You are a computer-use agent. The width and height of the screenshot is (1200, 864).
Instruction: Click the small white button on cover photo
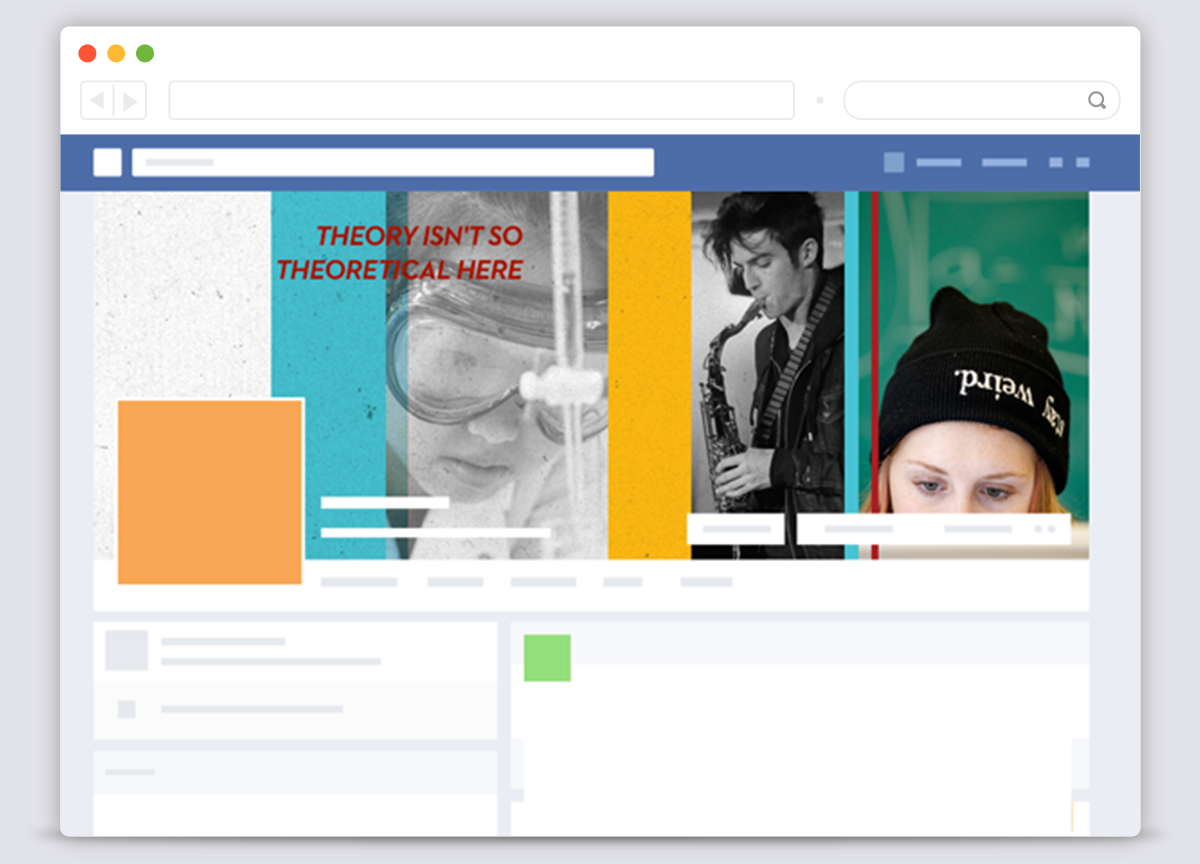click(x=735, y=529)
